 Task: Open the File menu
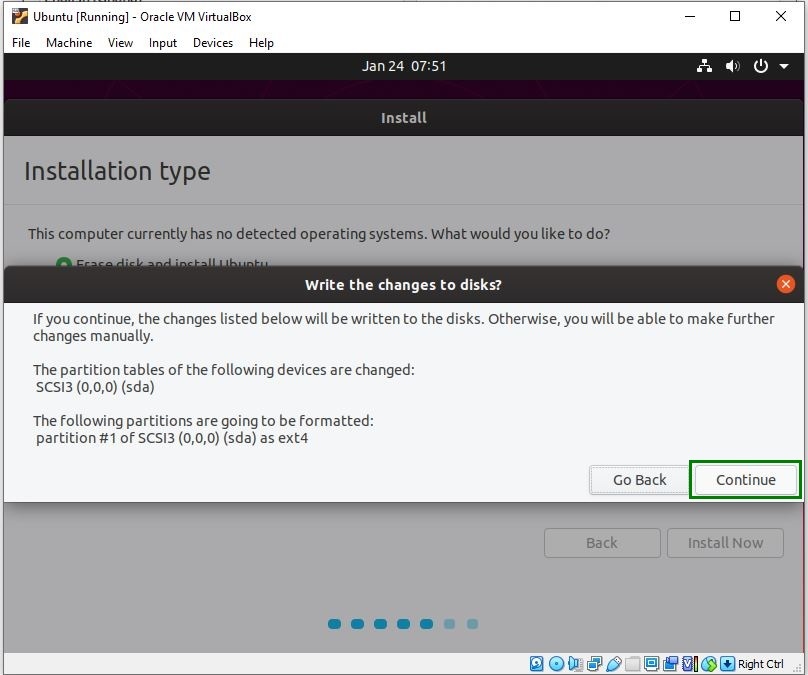pos(21,43)
